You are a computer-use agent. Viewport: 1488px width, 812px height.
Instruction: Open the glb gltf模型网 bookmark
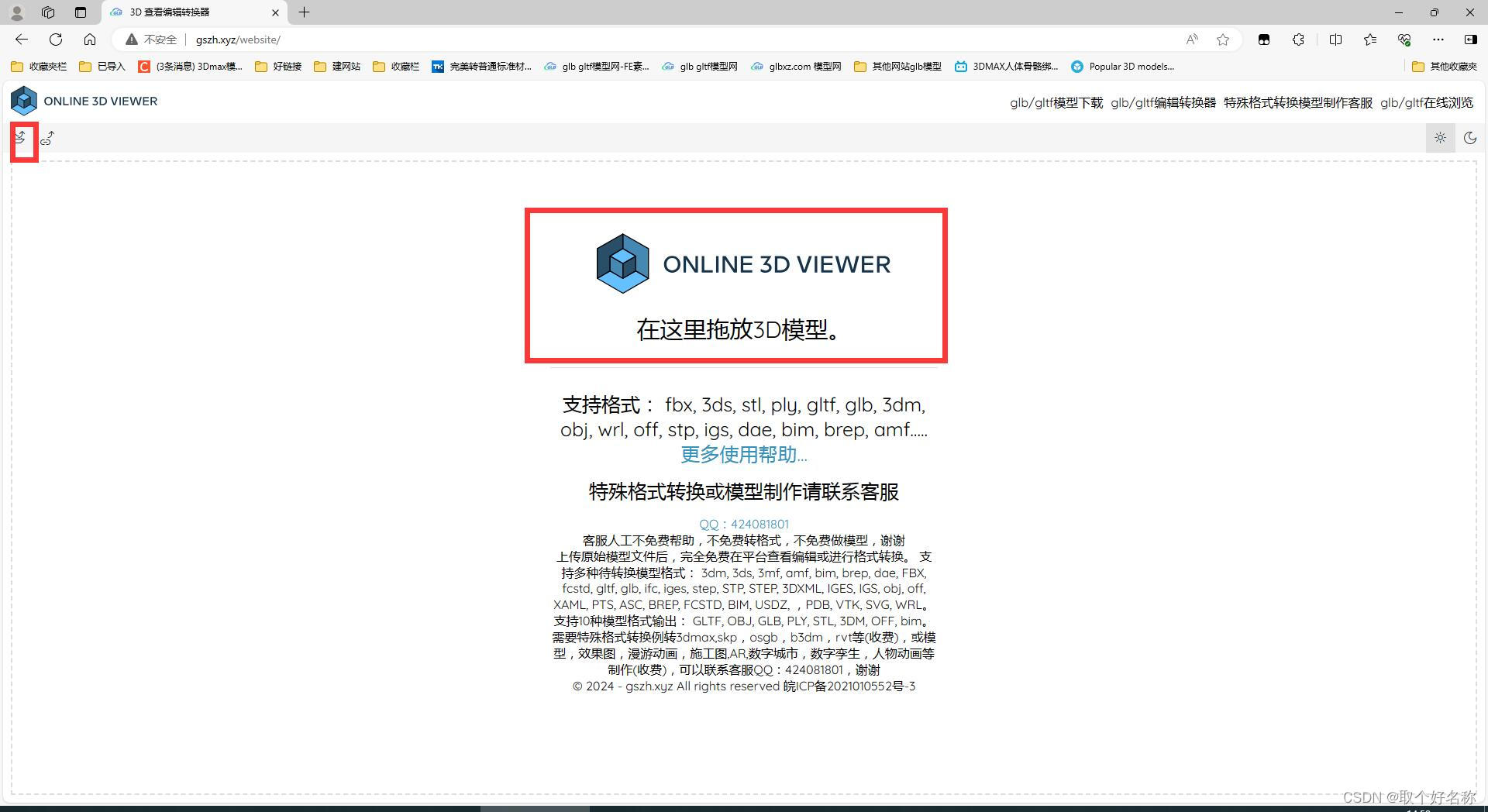coord(700,67)
